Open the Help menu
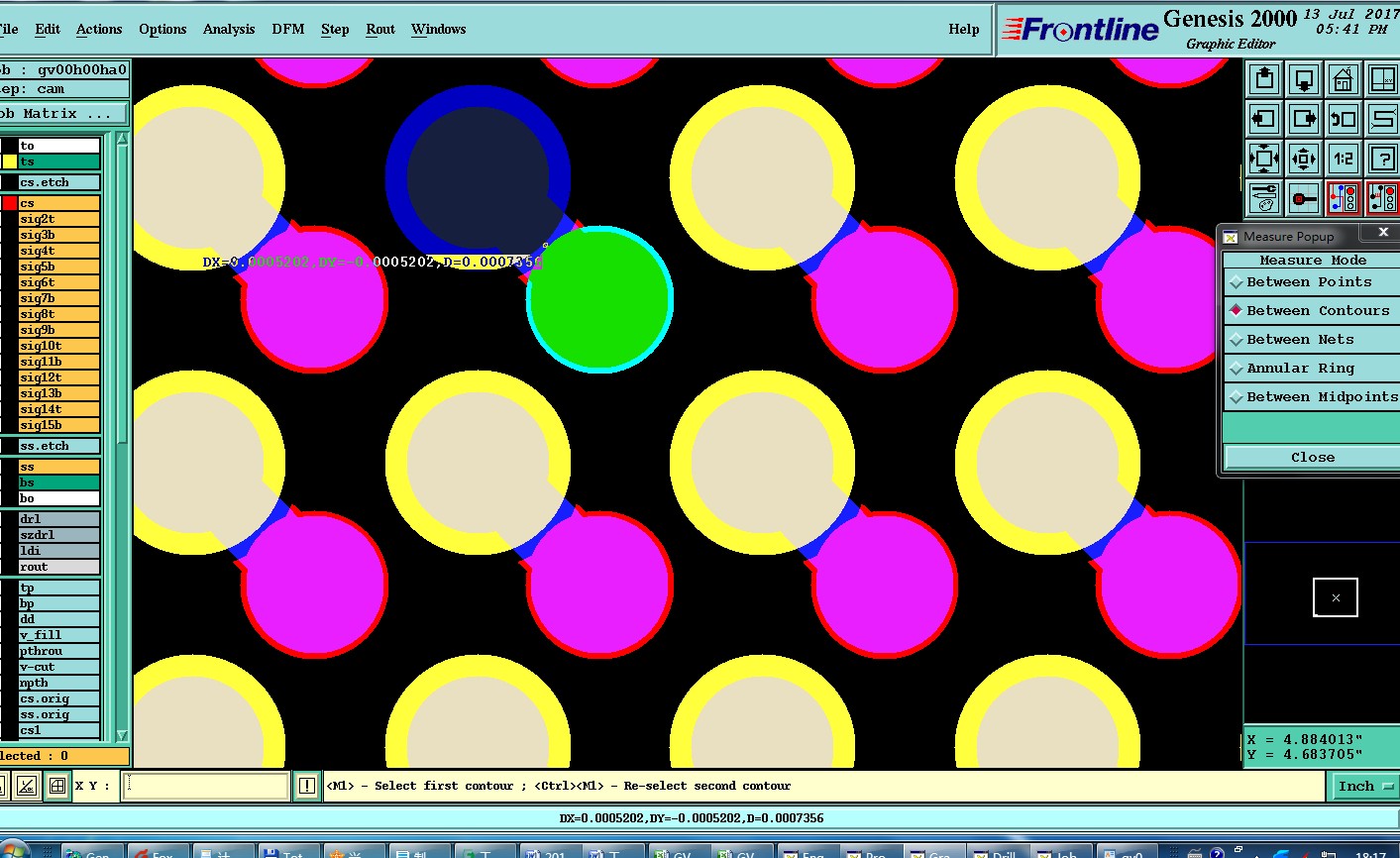The height and width of the screenshot is (858, 1400). pos(963,30)
